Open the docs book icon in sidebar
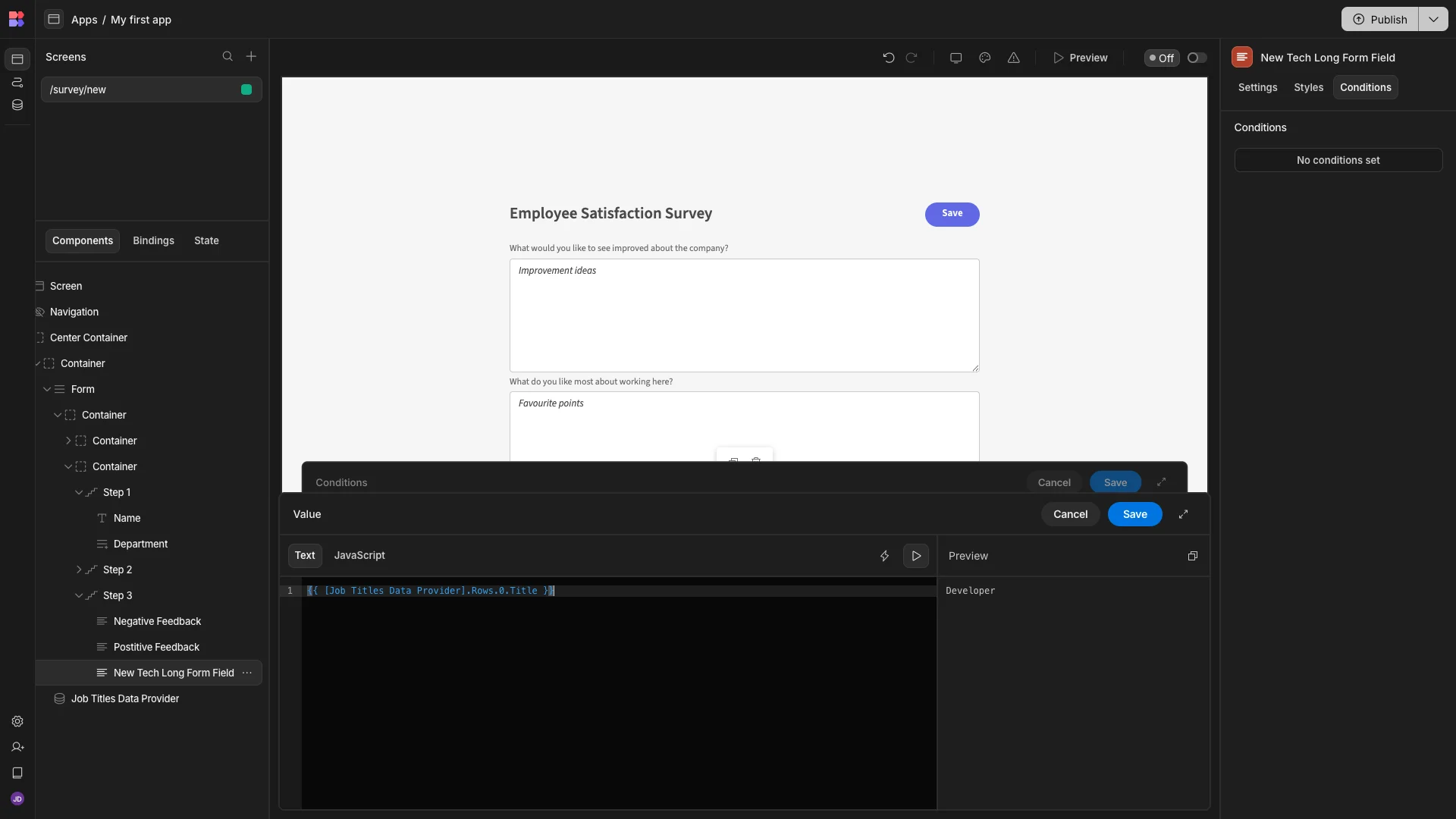The width and height of the screenshot is (1456, 819). point(17,773)
